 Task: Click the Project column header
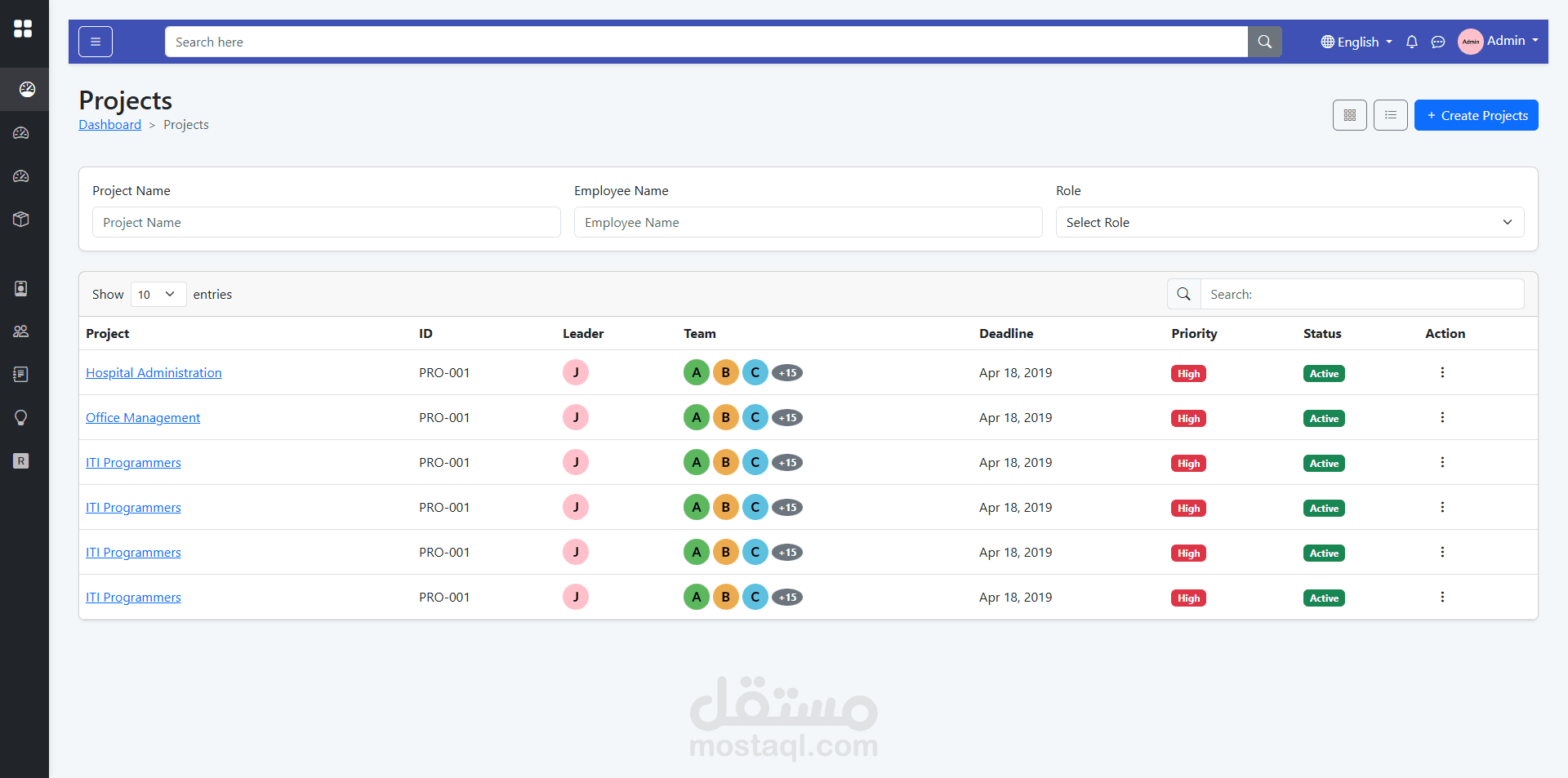point(108,333)
